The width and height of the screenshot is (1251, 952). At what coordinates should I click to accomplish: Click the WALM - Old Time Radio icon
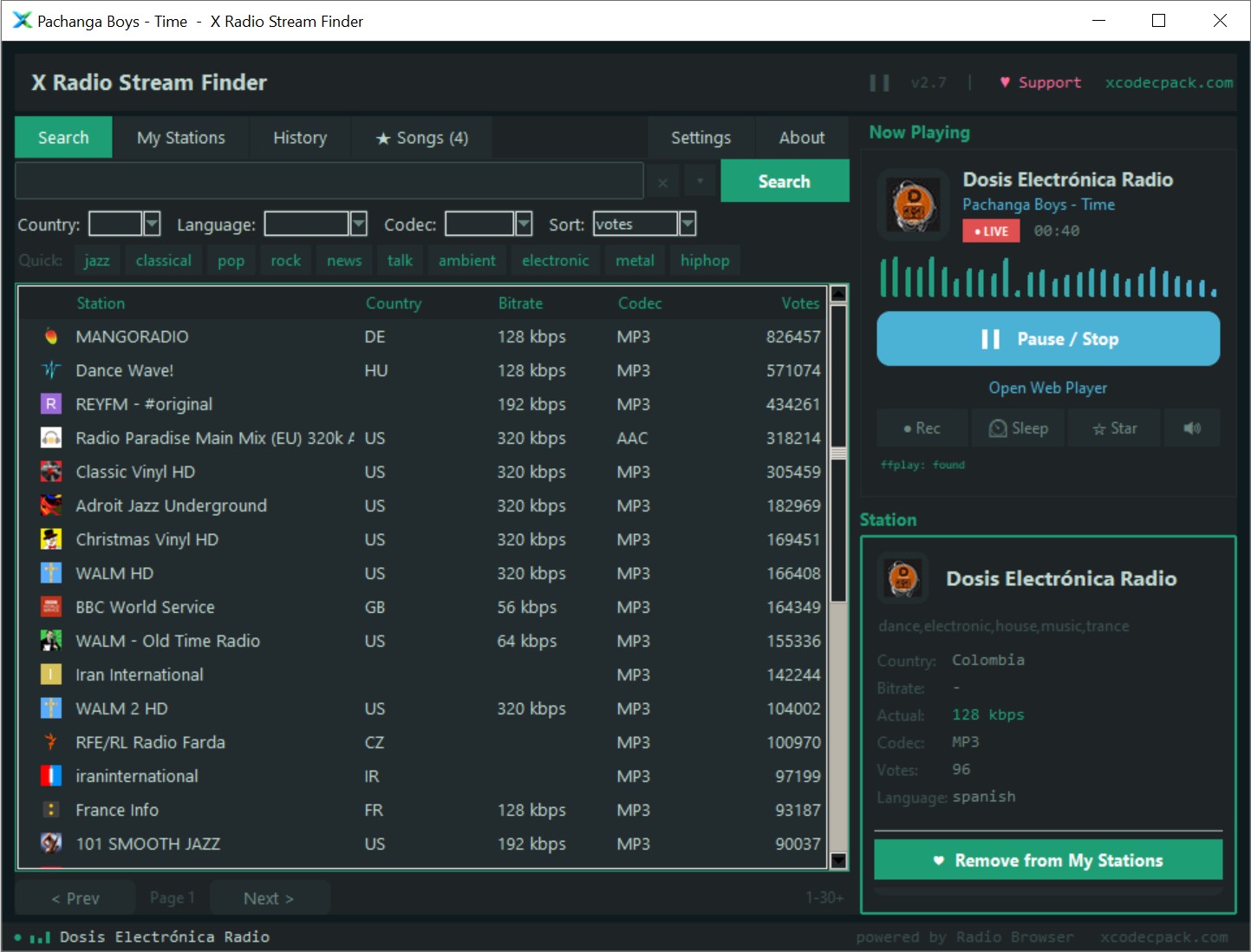pos(51,641)
